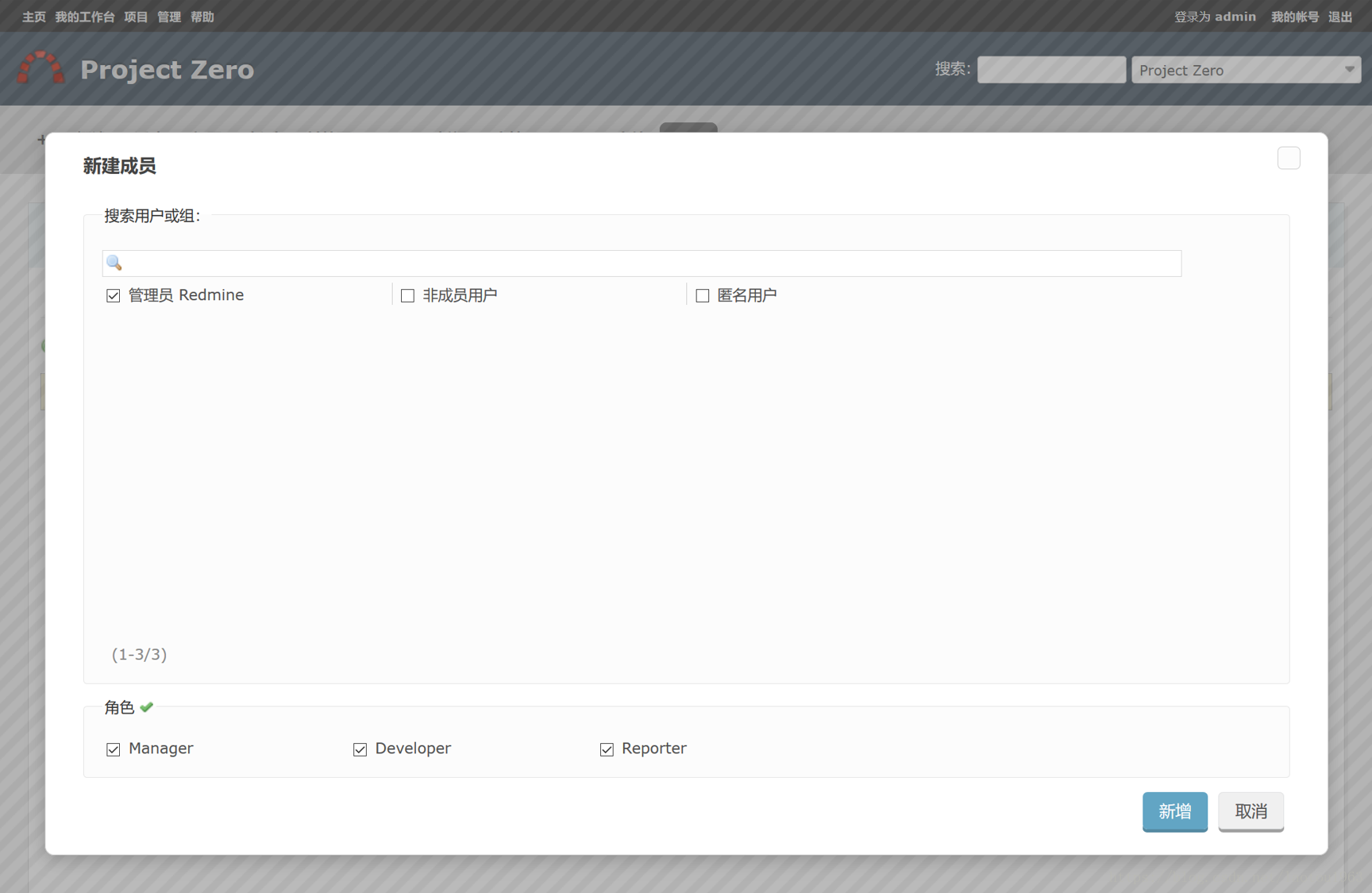Uncheck the Developer role checkbox
Image resolution: width=1372 pixels, height=893 pixels.
[x=360, y=749]
